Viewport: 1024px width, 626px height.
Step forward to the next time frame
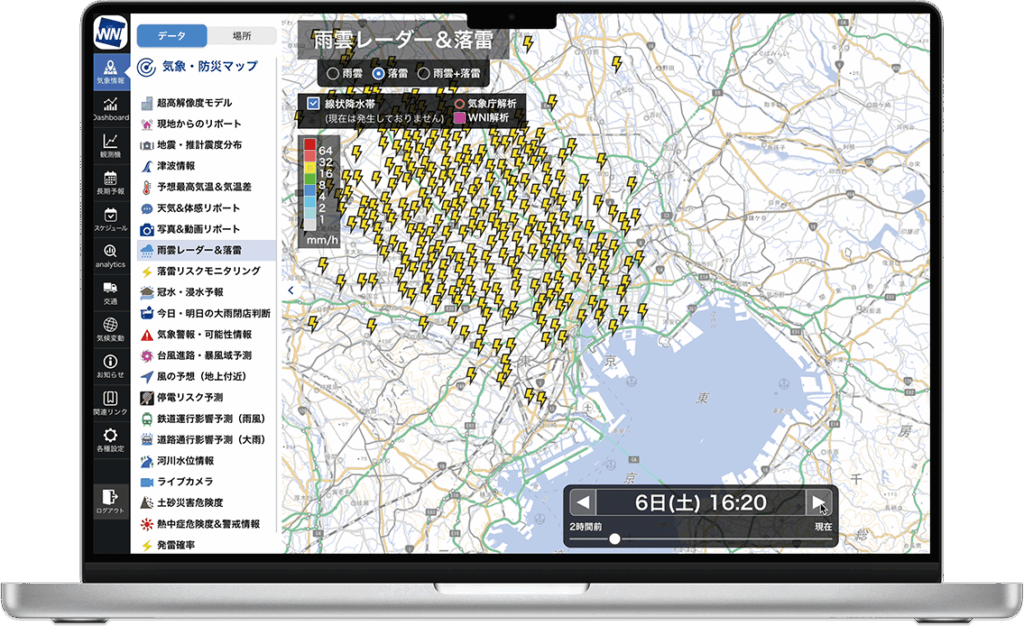(x=818, y=503)
